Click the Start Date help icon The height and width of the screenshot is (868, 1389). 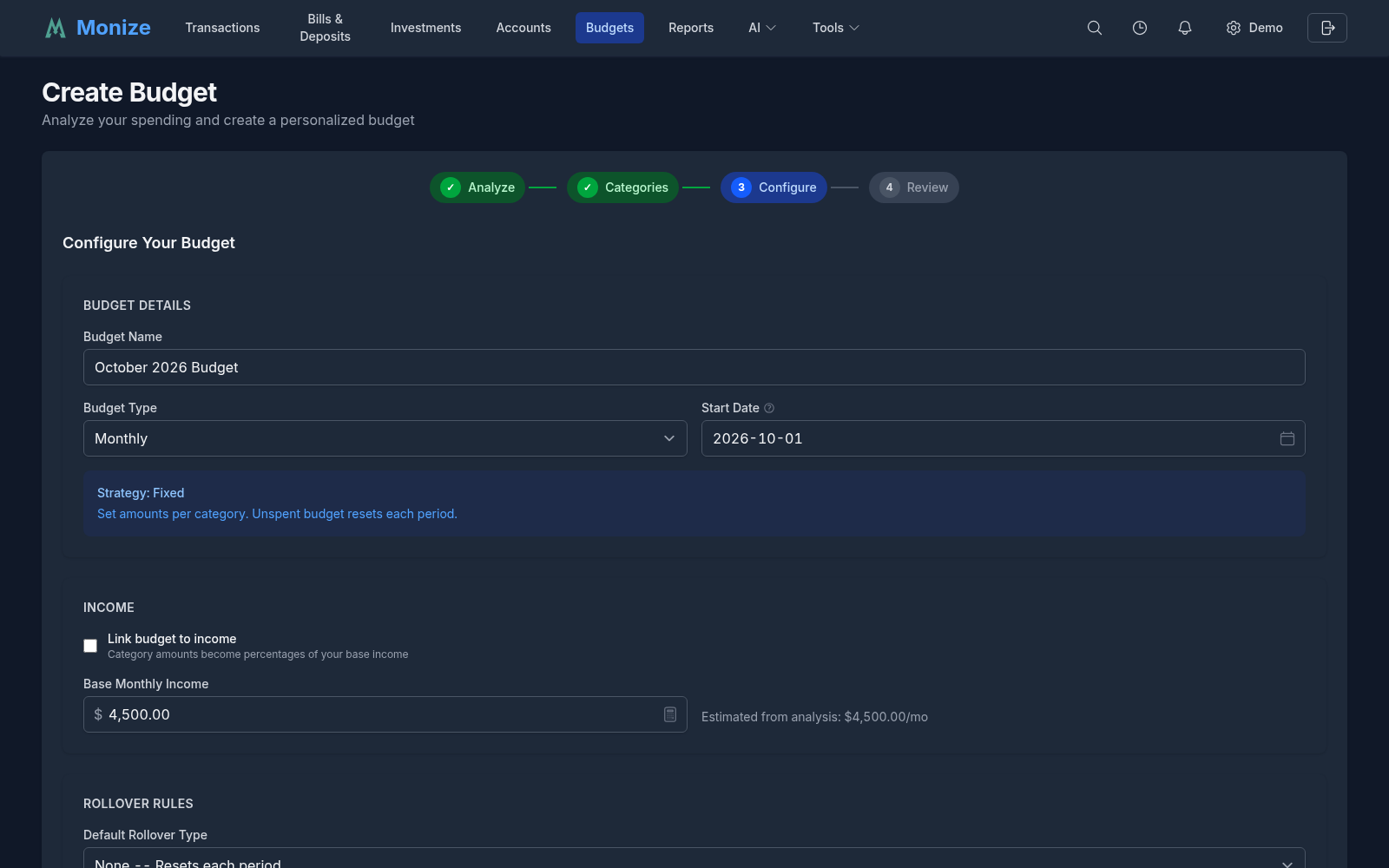(x=769, y=408)
